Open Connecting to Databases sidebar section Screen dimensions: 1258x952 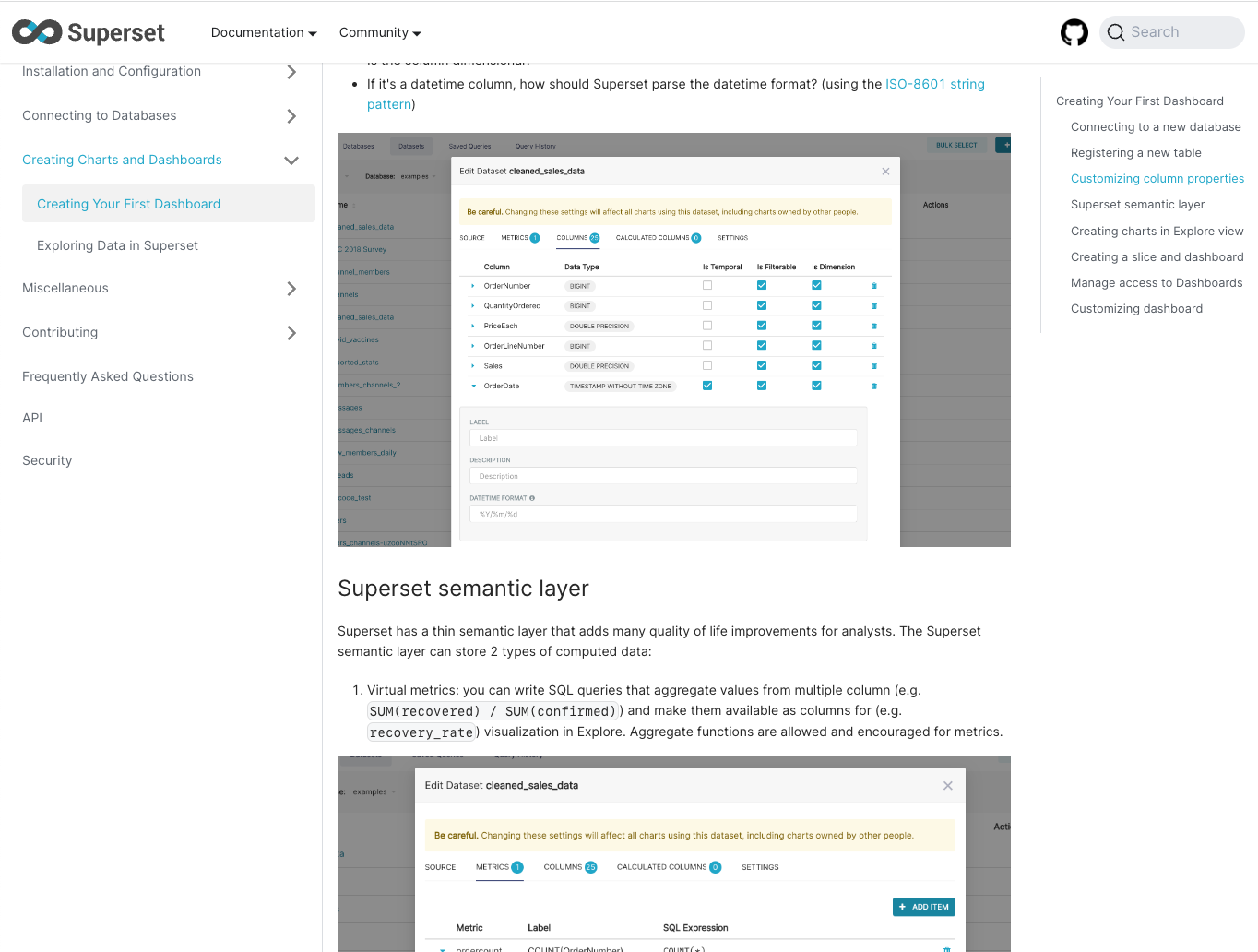click(x=100, y=115)
